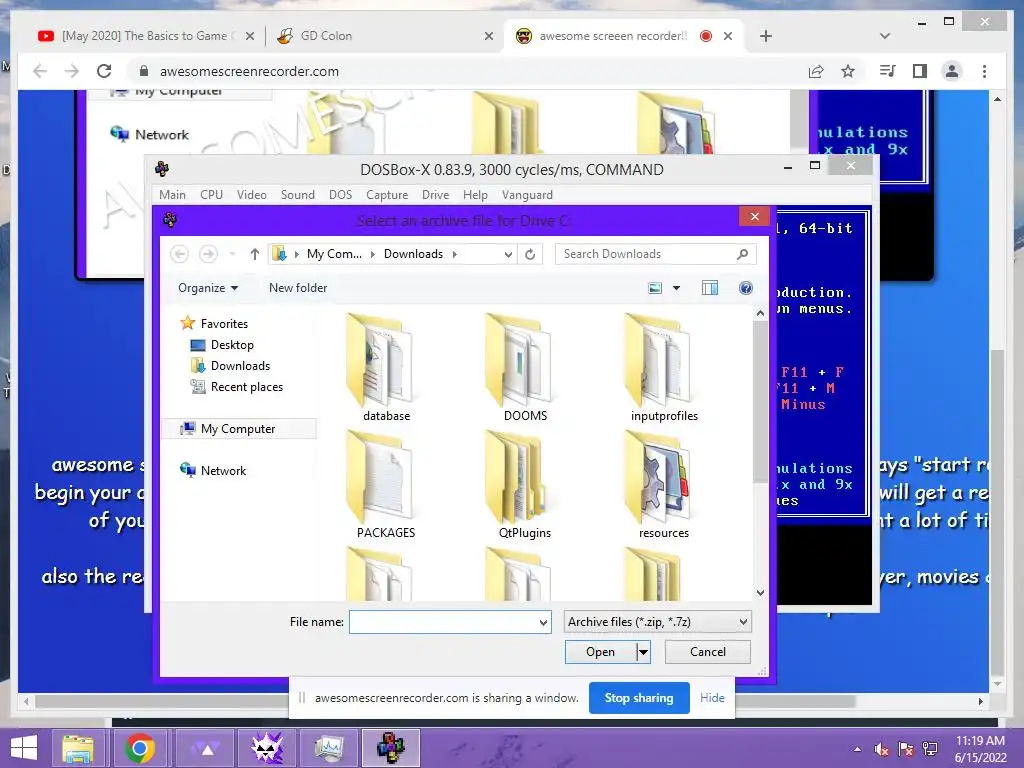Click the change view icon
Image resolution: width=1024 pixels, height=768 pixels.
pyautogui.click(x=655, y=288)
